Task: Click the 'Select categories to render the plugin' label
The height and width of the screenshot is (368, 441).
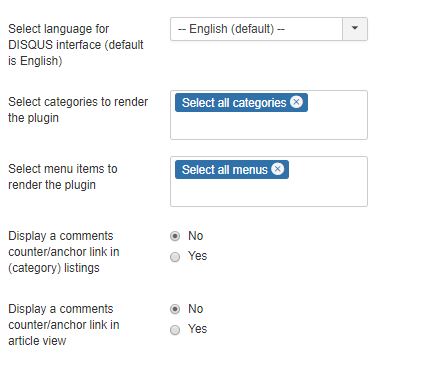Action: click(78, 110)
